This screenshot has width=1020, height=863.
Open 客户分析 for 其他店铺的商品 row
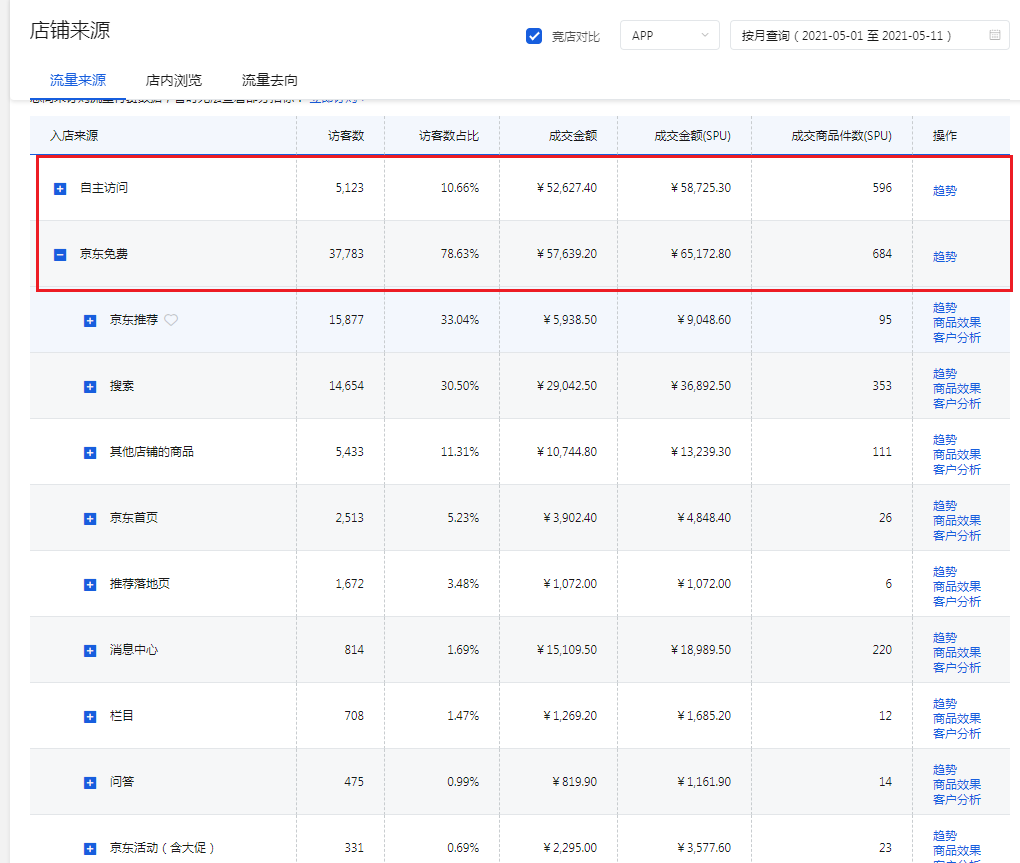(957, 470)
